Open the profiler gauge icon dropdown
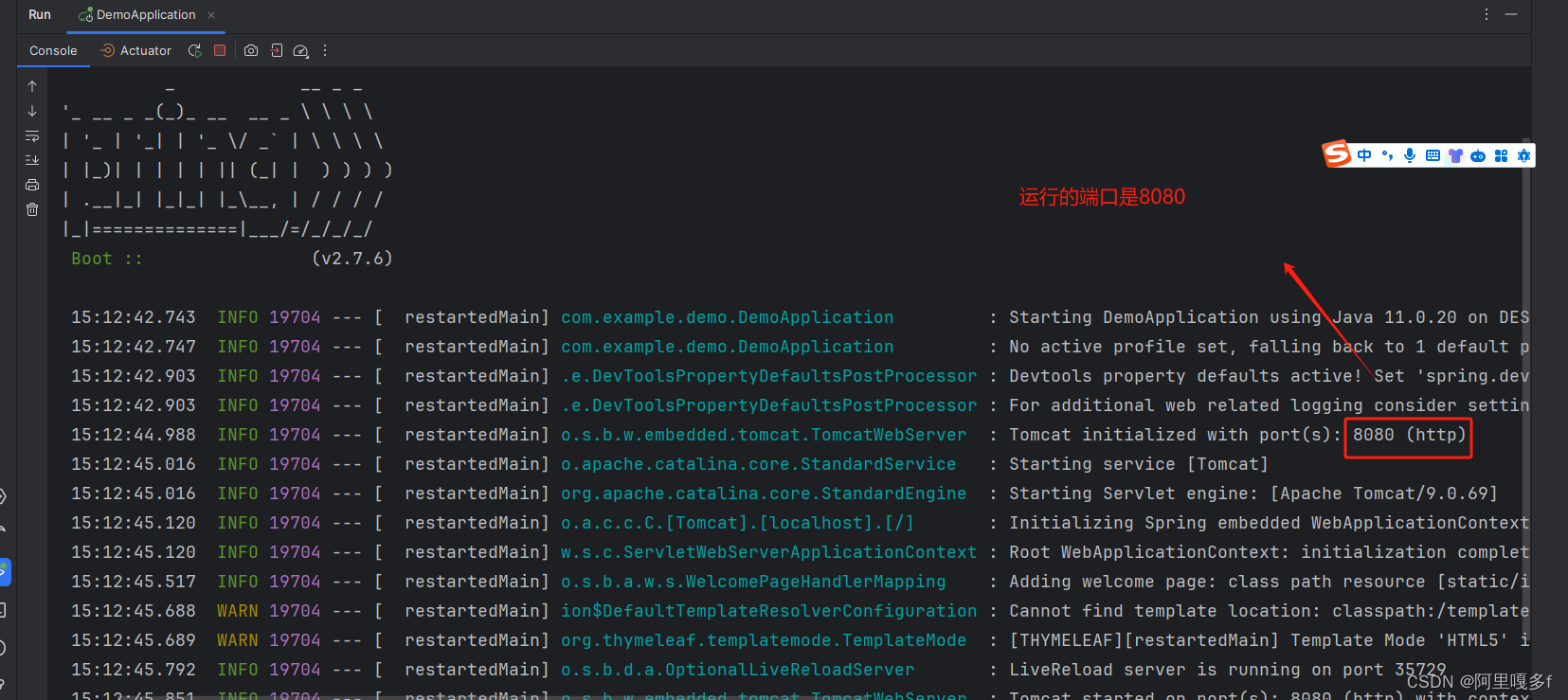 click(x=301, y=51)
